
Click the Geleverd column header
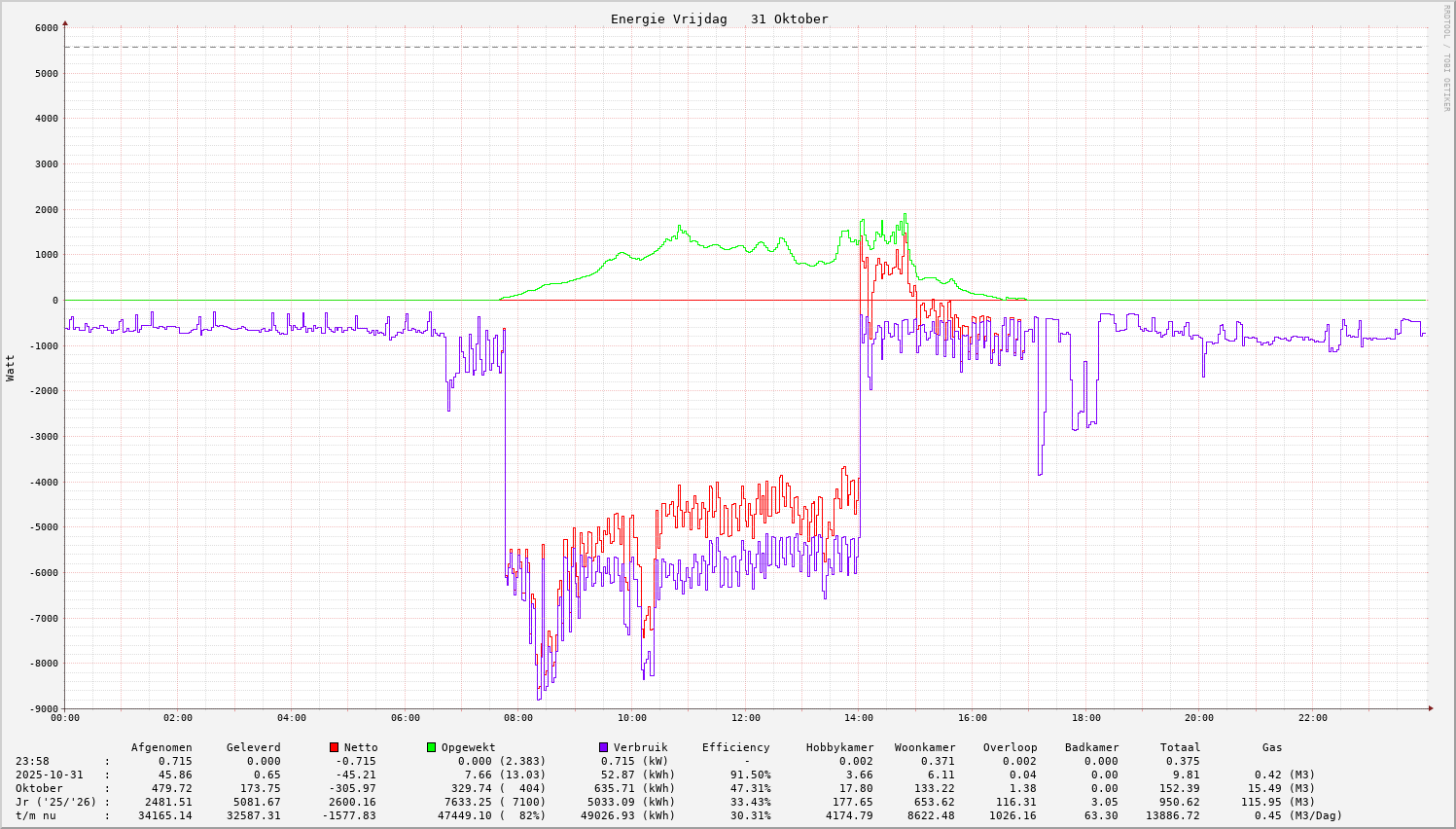[253, 747]
